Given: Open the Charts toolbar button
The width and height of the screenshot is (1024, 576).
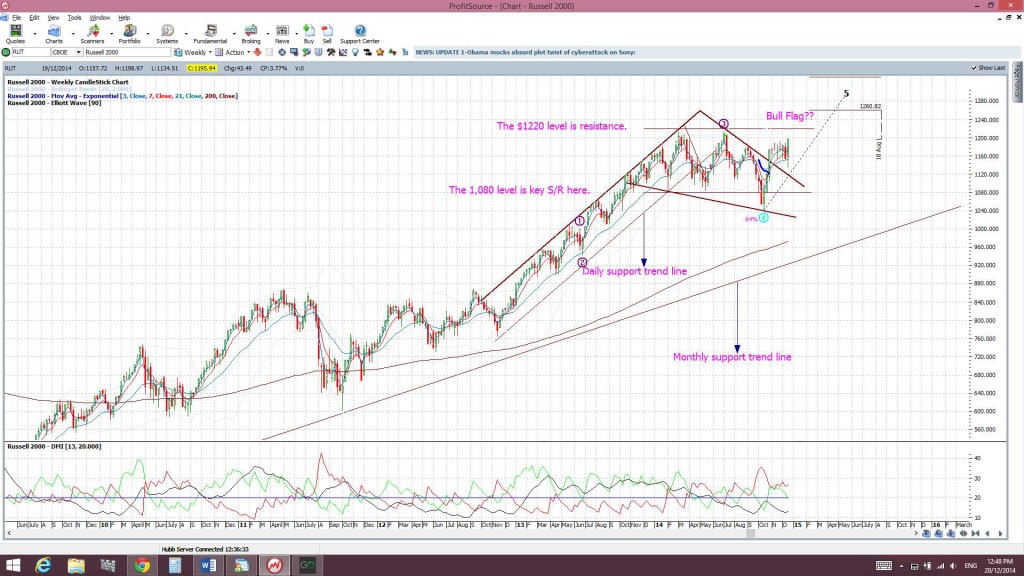Looking at the screenshot, I should pyautogui.click(x=54, y=34).
